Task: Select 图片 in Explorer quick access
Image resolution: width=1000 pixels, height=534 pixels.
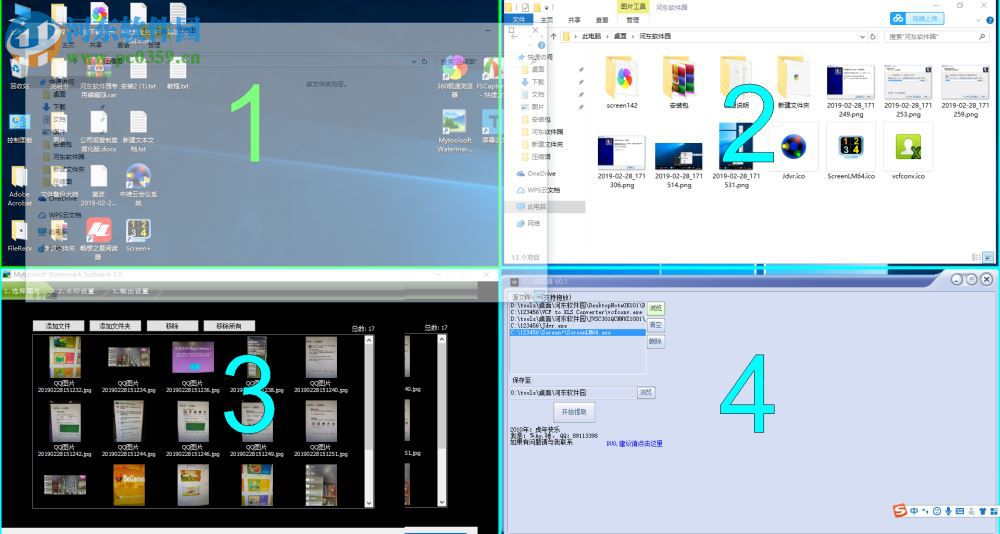Action: point(538,107)
